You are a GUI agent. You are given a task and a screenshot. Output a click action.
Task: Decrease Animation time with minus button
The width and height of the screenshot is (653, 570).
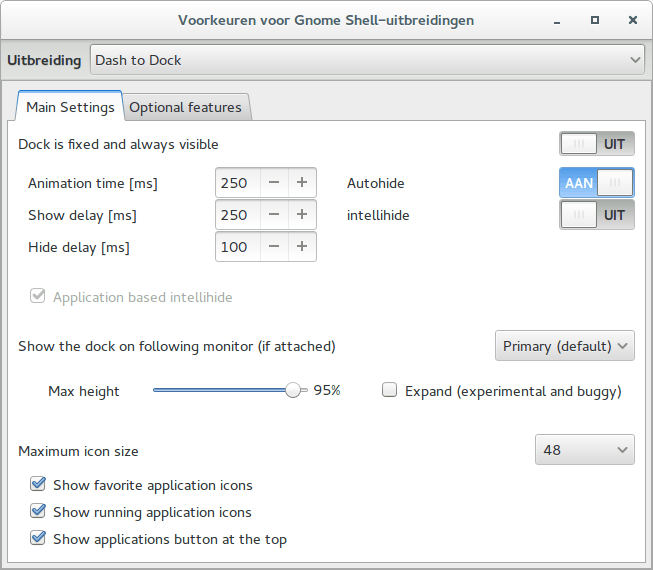pos(274,182)
